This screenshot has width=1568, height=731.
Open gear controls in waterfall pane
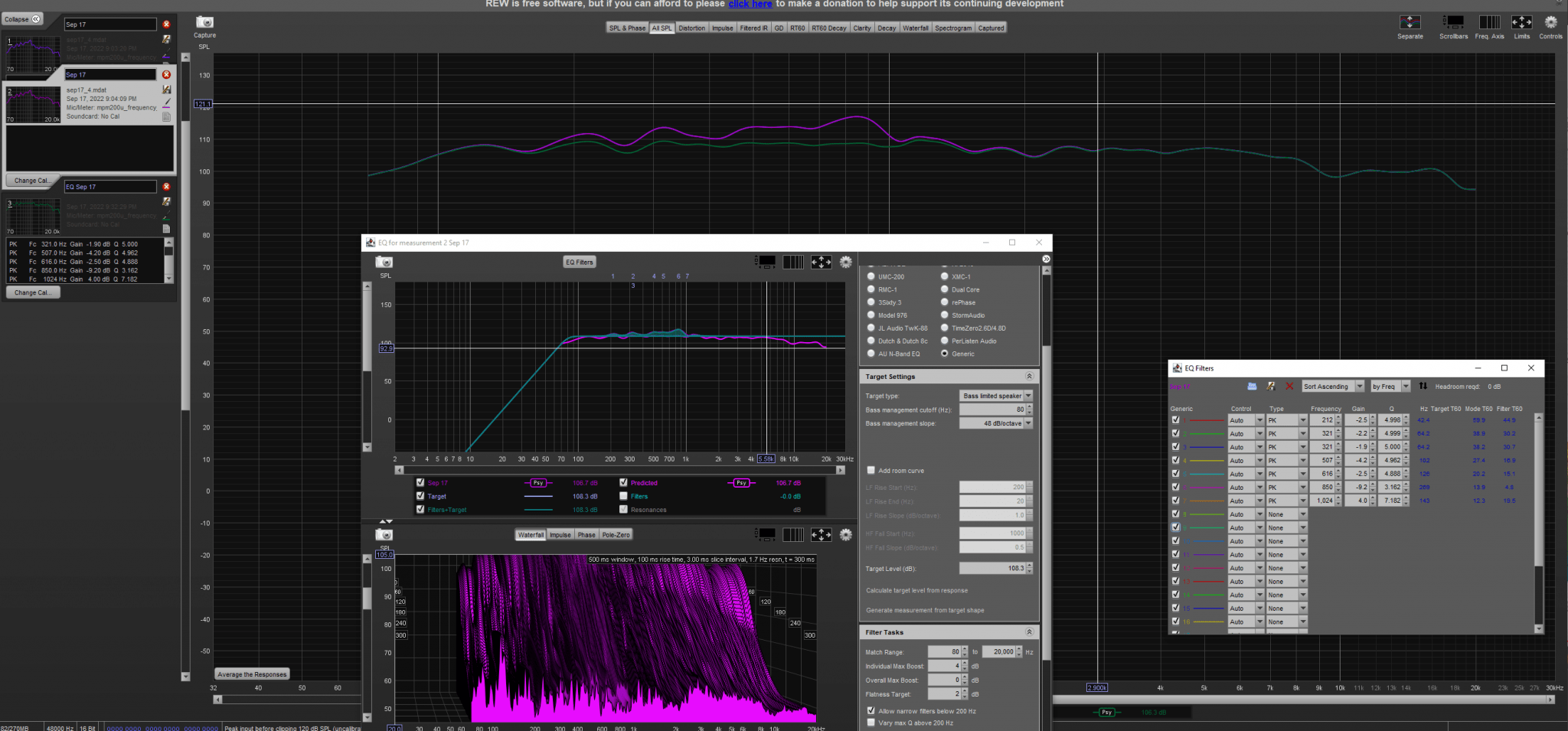click(x=846, y=534)
